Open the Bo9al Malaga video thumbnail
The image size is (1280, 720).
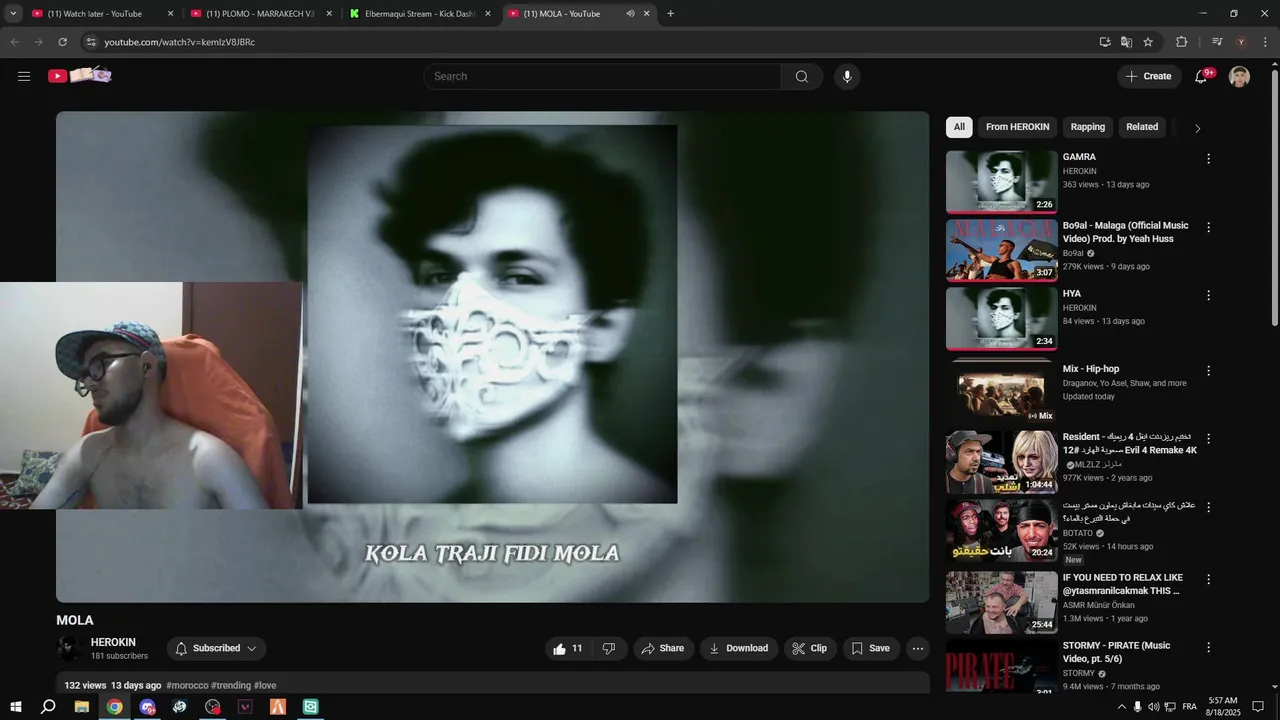click(1001, 250)
